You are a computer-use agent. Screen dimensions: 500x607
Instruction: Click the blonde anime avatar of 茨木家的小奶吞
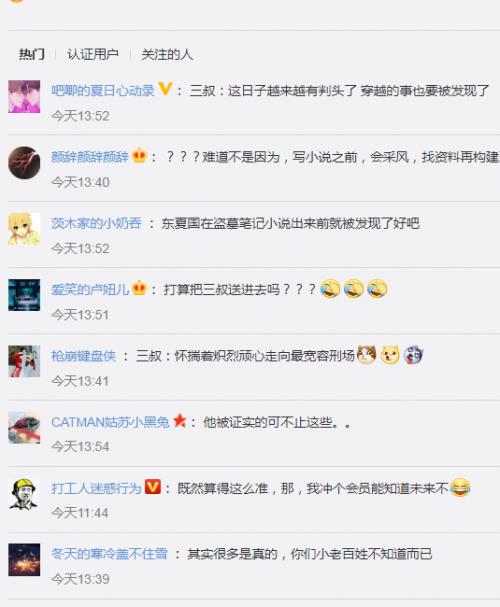click(x=24, y=229)
